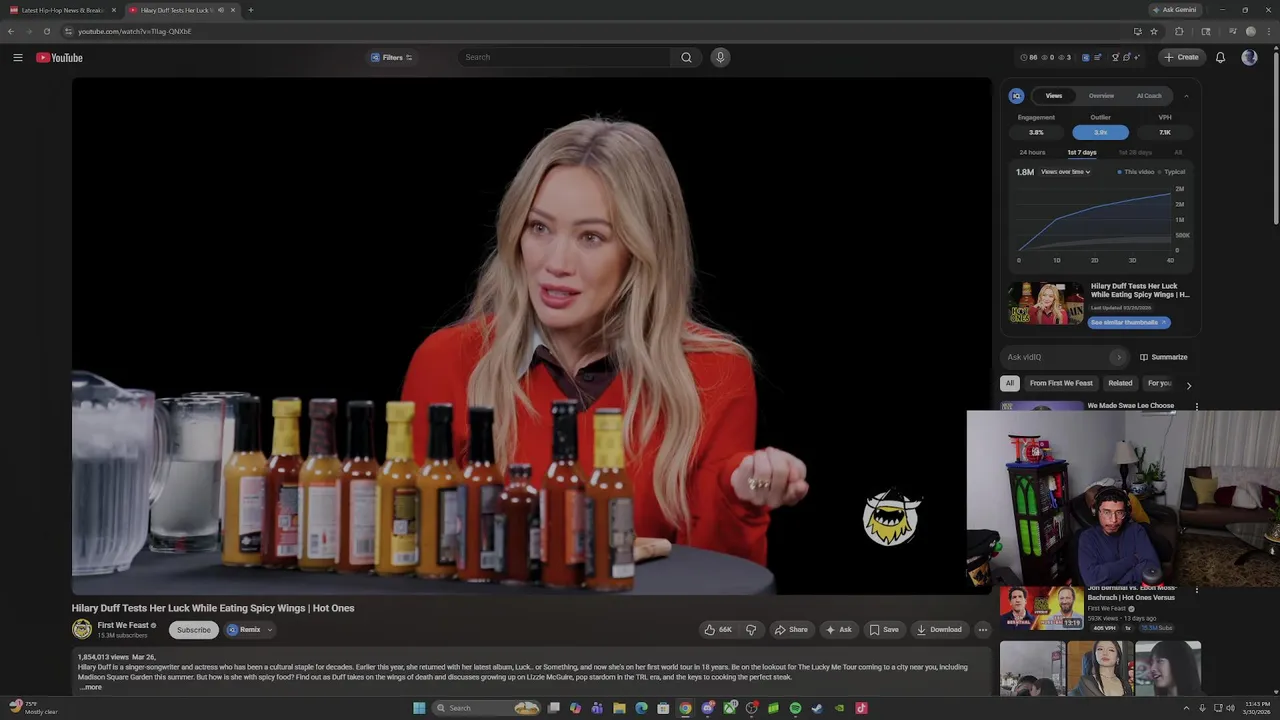Click the Remix button
This screenshot has height=720, width=1280.
click(x=244, y=630)
